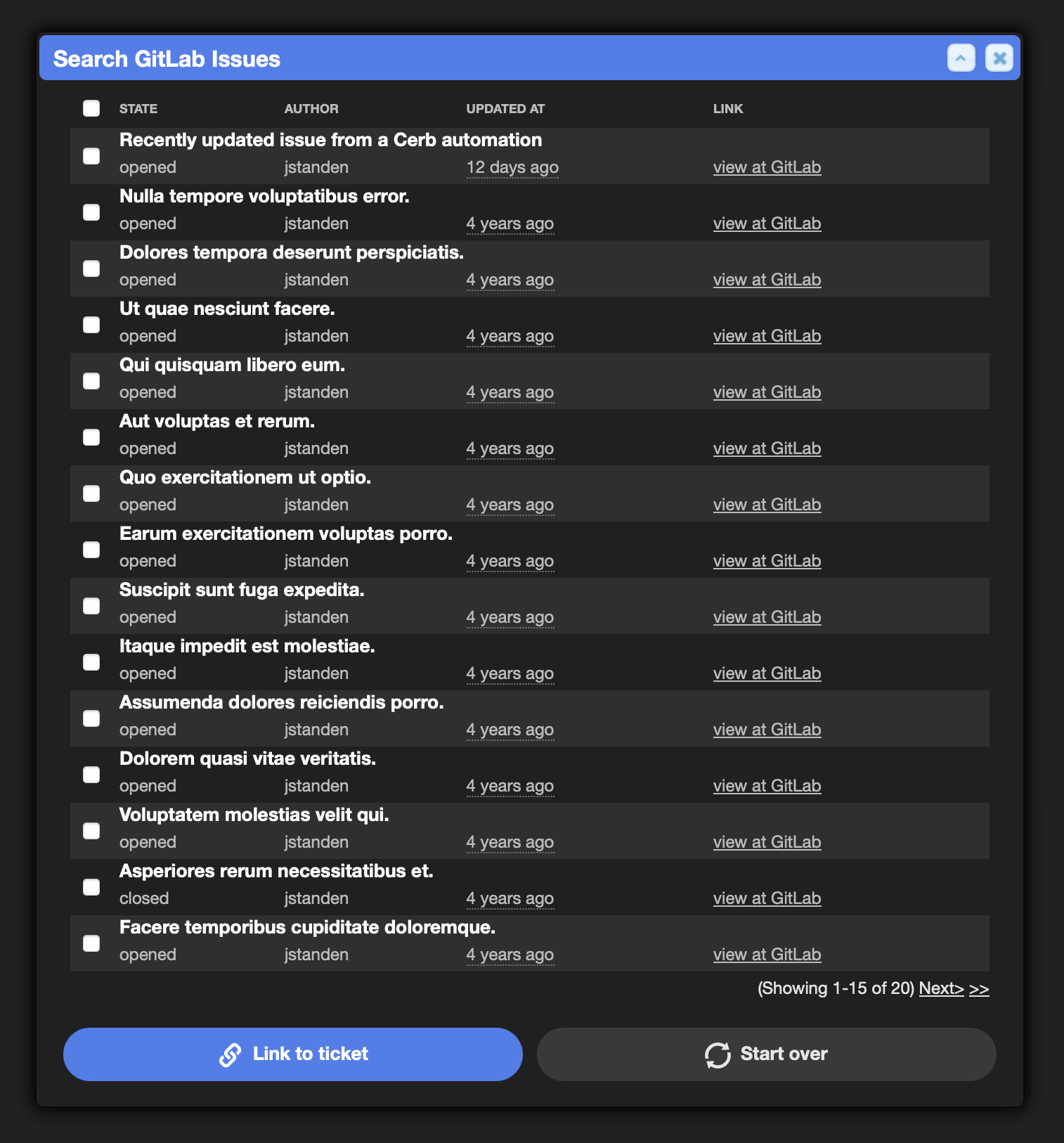Viewport: 1064px width, 1143px height.
Task: Select the closed 'Asperiores rerum necessitatibus et.' checkbox
Action: click(x=91, y=887)
